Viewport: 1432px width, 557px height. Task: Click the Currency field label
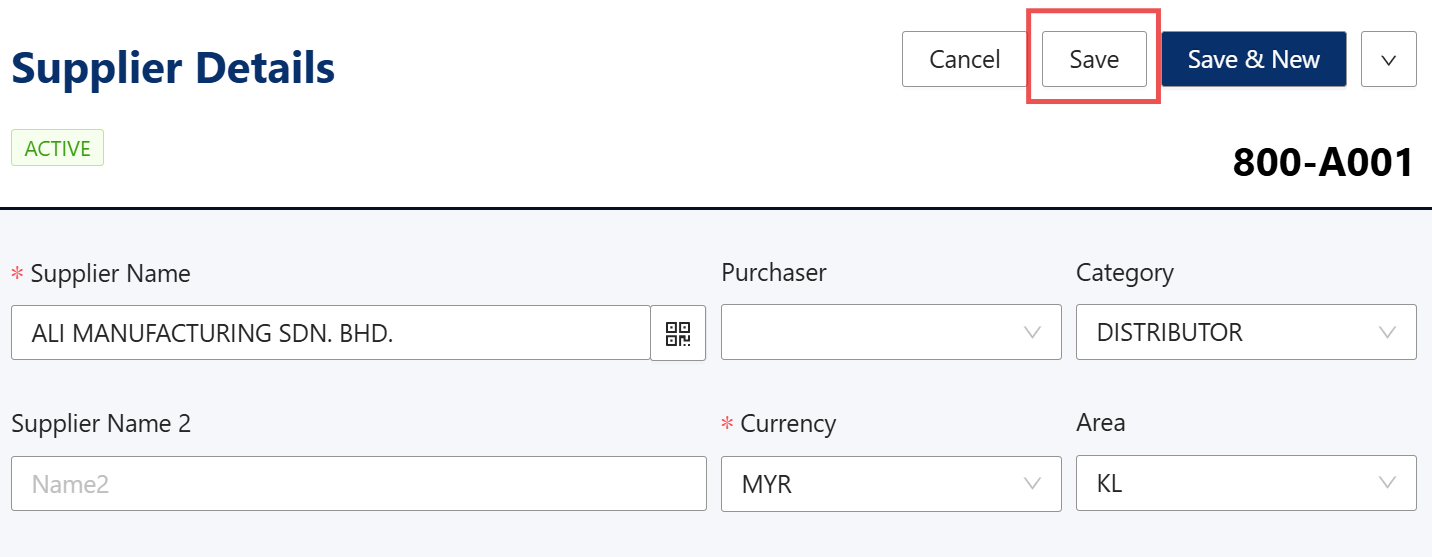(787, 423)
